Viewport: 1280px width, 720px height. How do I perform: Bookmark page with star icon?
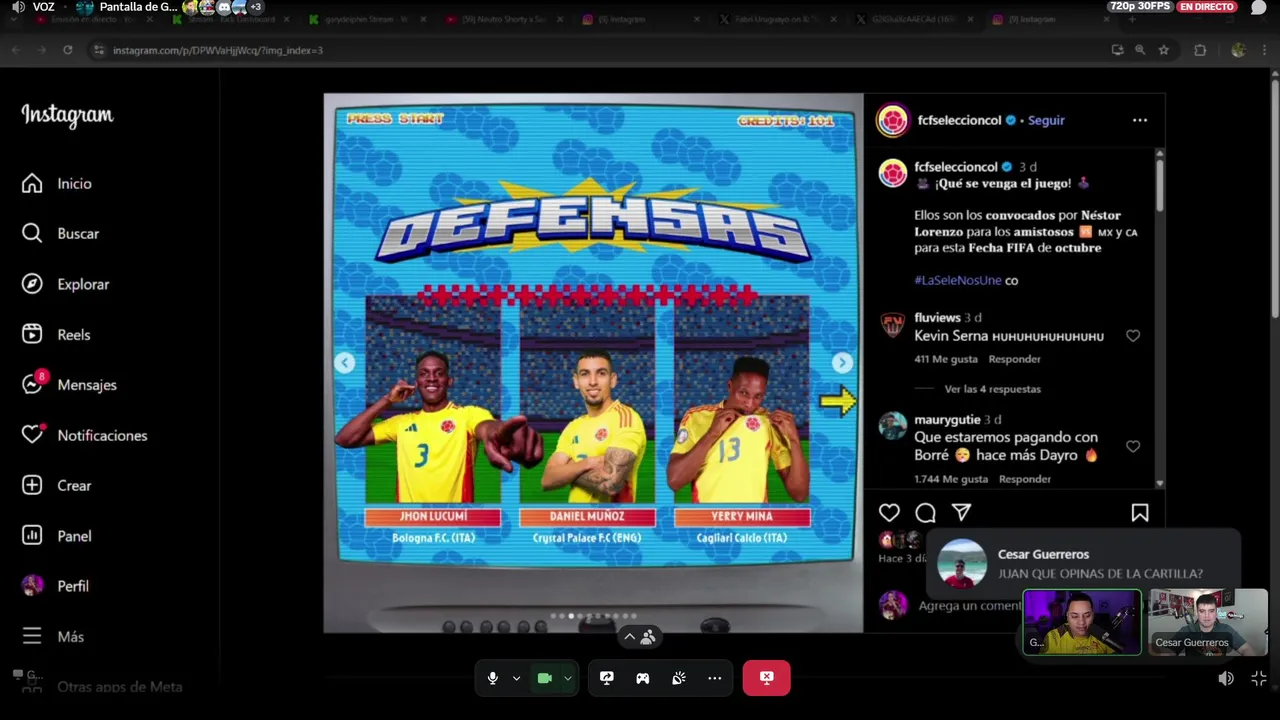tap(1163, 50)
